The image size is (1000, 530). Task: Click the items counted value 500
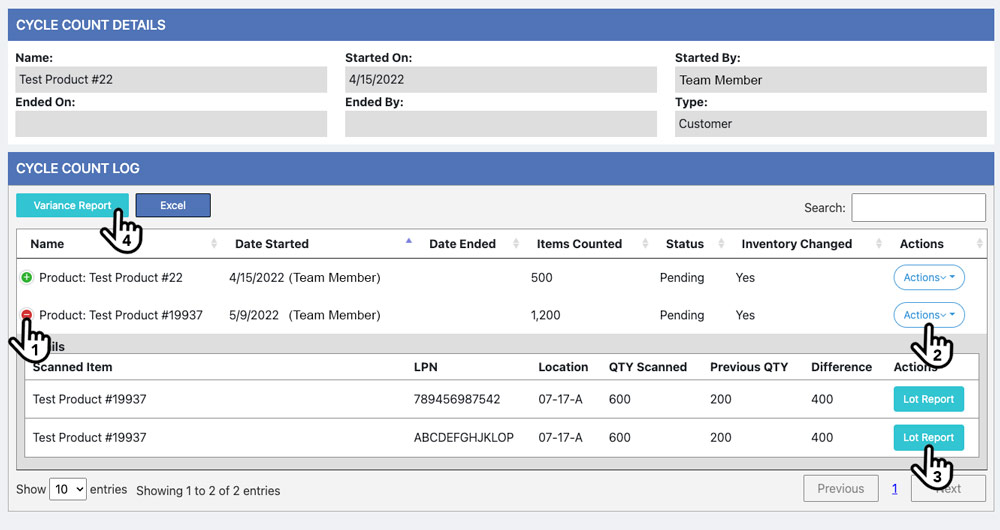coord(541,277)
